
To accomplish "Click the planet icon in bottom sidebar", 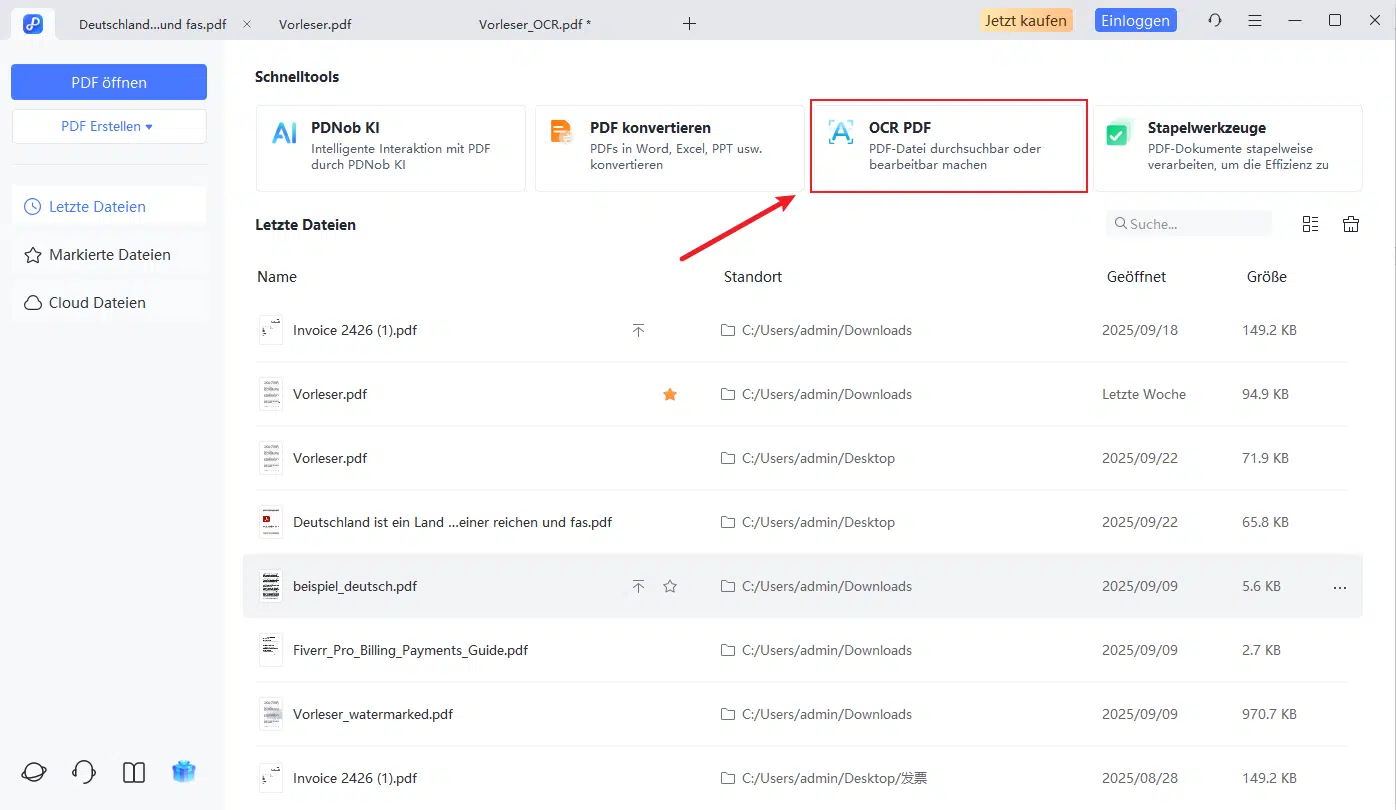I will coord(34,771).
